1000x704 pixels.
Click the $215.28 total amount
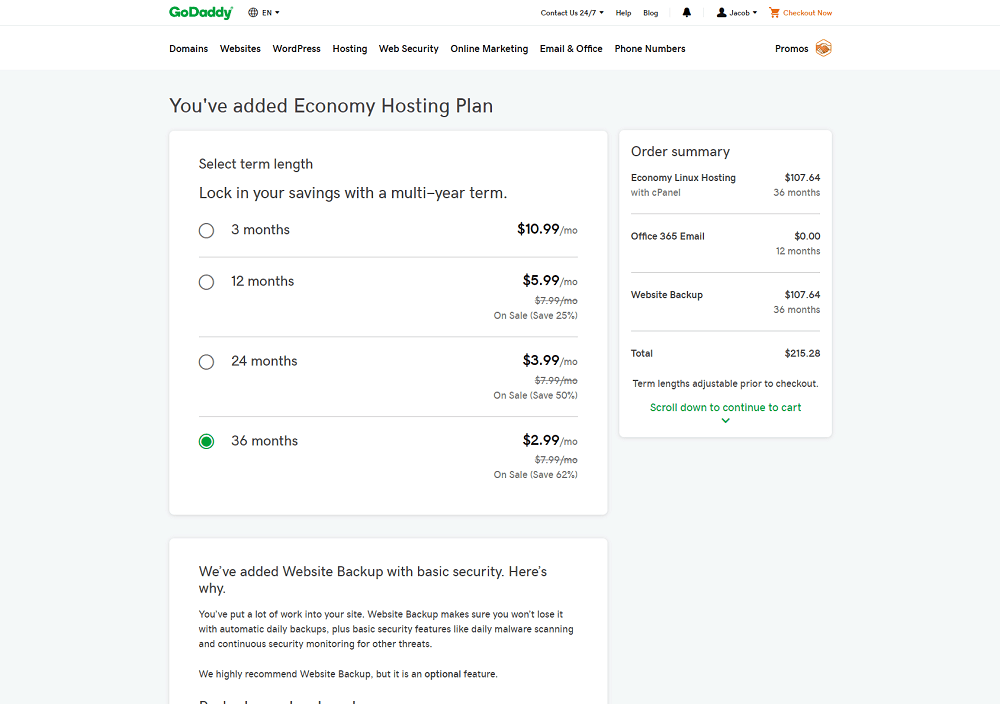[802, 353]
